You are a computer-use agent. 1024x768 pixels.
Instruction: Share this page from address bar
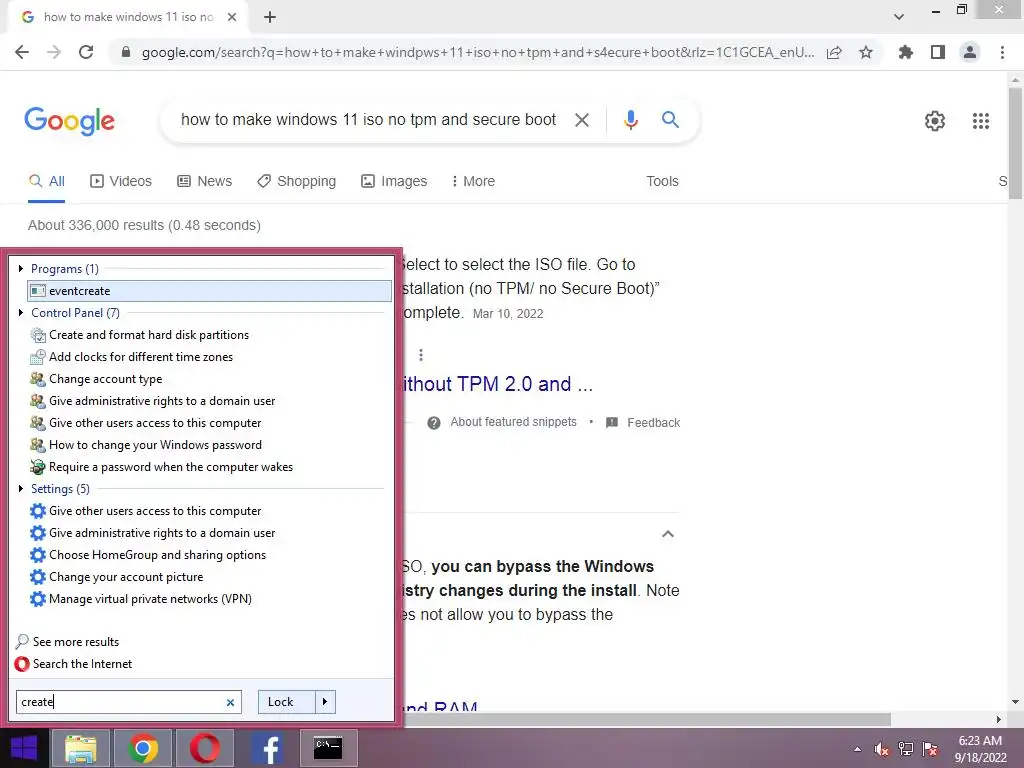[x=834, y=52]
